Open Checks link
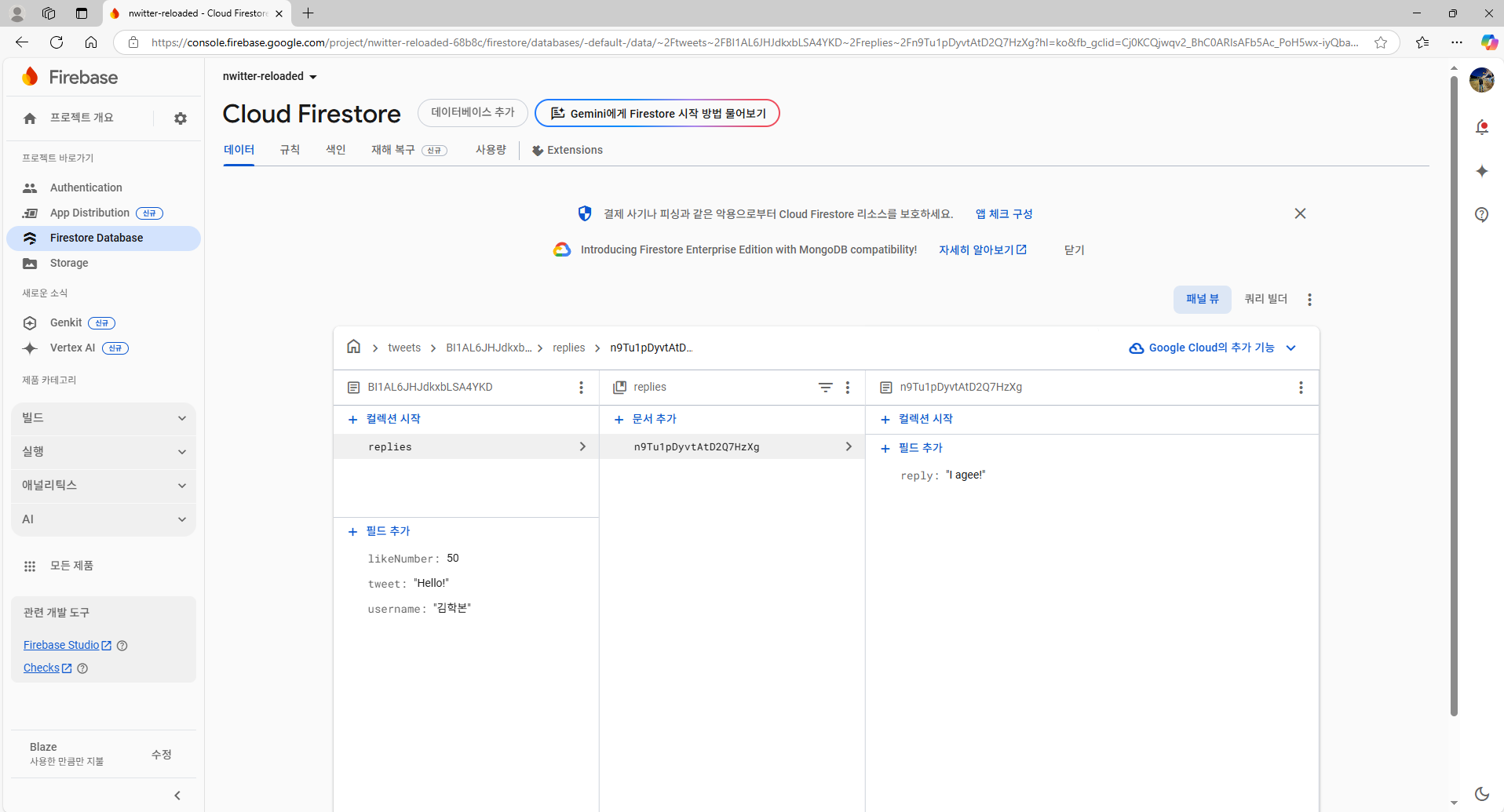The image size is (1504, 812). pyautogui.click(x=47, y=668)
